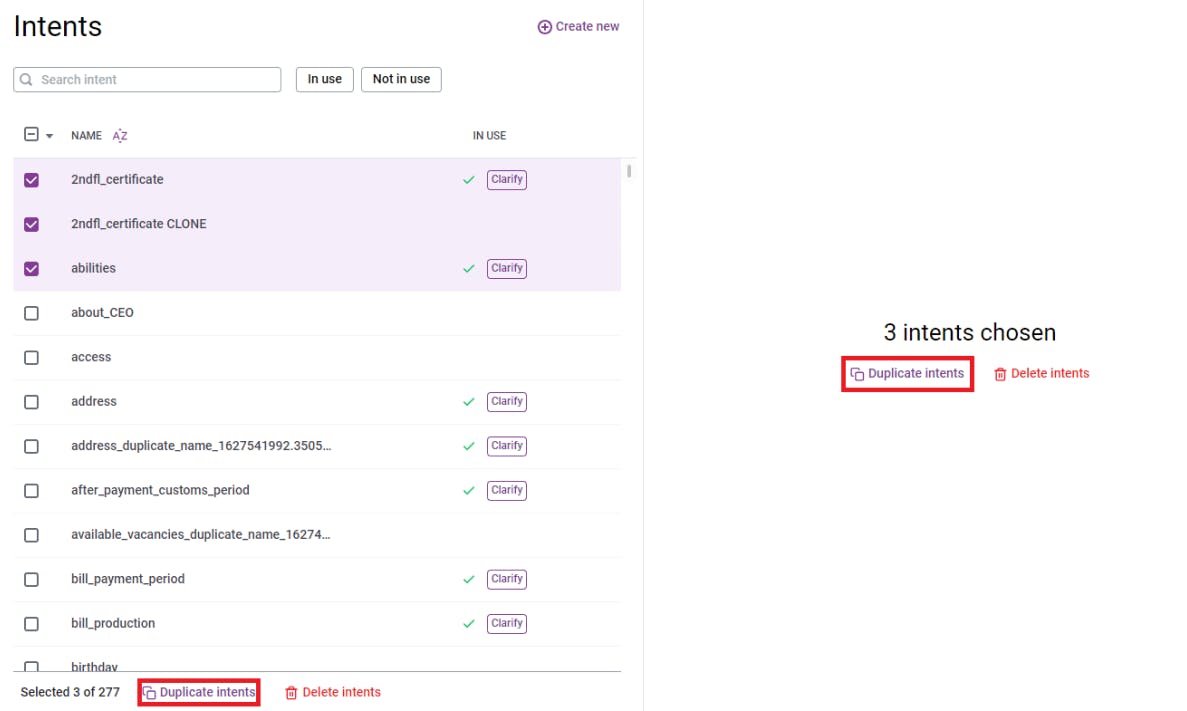Check the address_duplicate_name checkbox
This screenshot has width=1187, height=711.
(31, 446)
